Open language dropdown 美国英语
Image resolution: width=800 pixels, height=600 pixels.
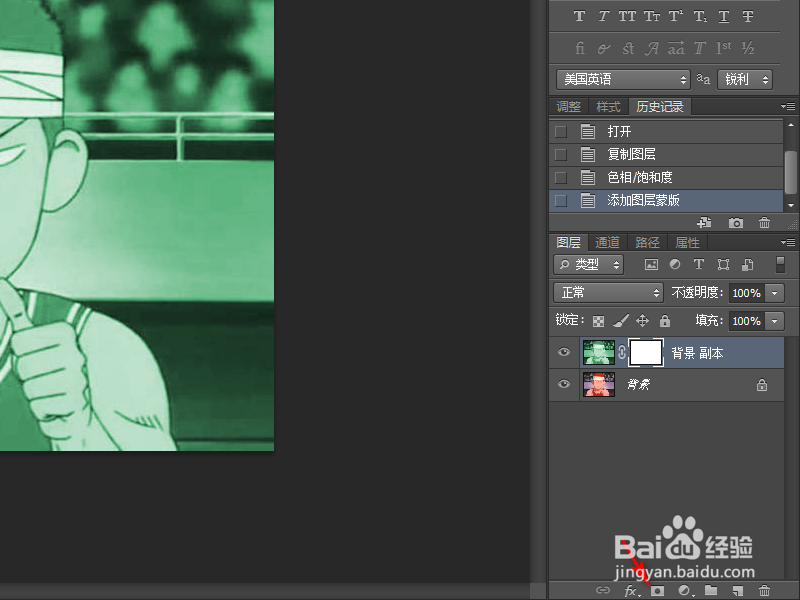[623, 80]
